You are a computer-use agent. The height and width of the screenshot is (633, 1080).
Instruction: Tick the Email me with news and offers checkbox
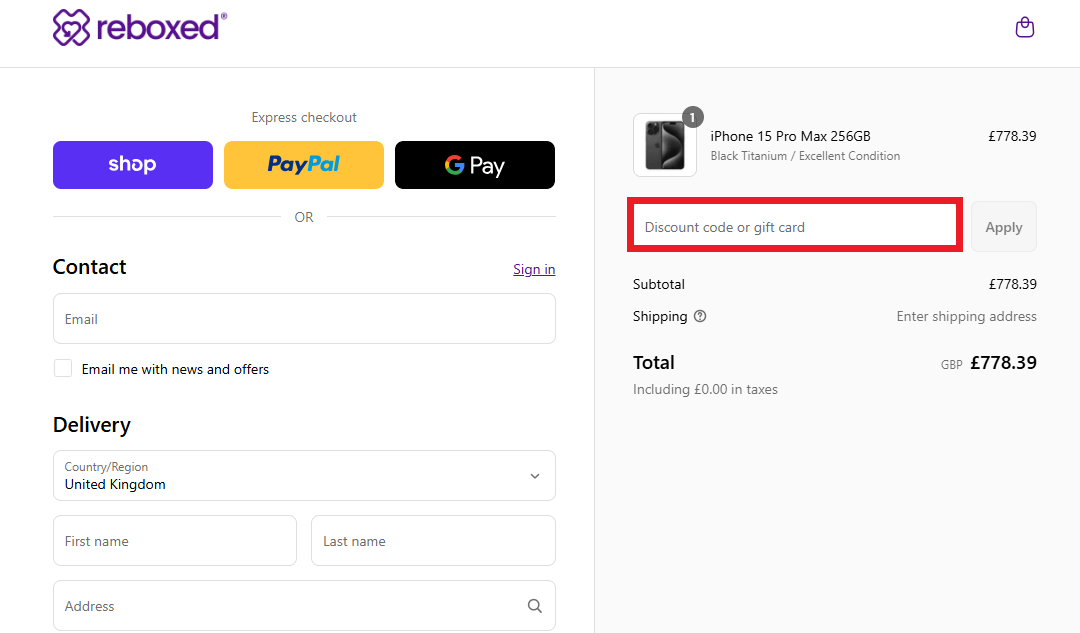click(63, 369)
